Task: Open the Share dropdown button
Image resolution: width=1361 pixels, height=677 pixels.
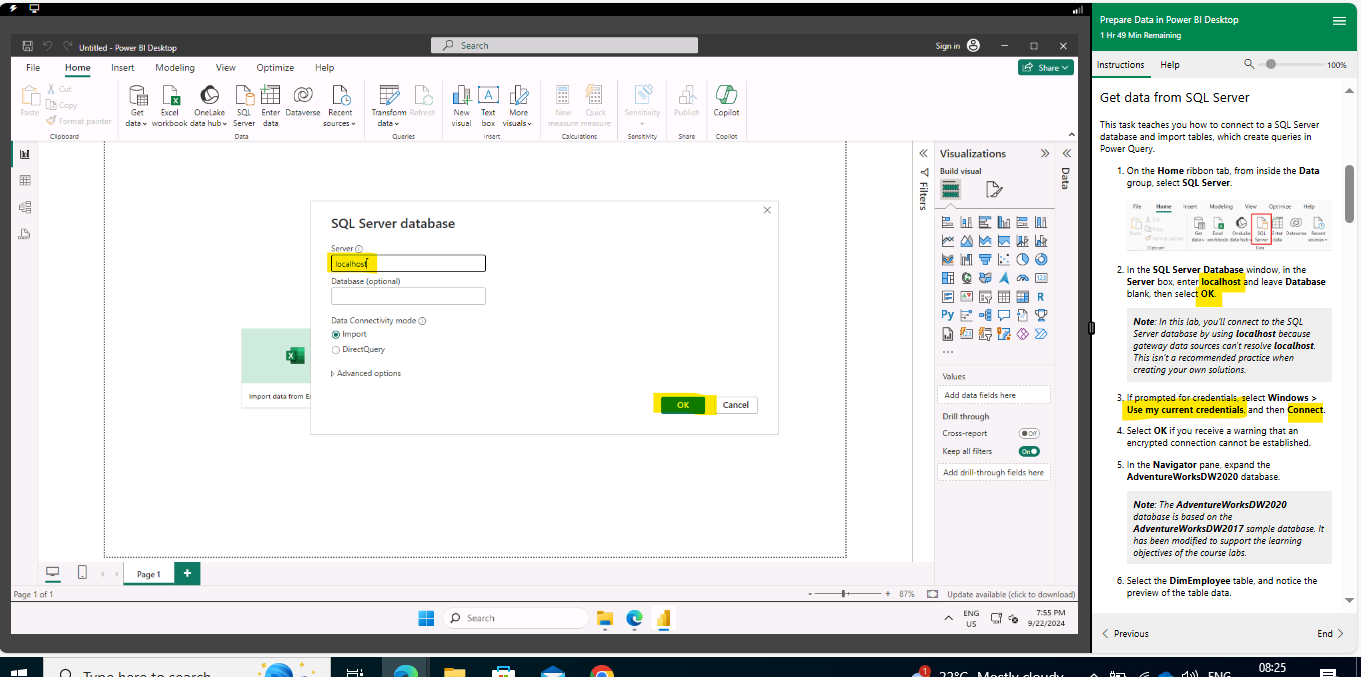Action: (x=1046, y=67)
